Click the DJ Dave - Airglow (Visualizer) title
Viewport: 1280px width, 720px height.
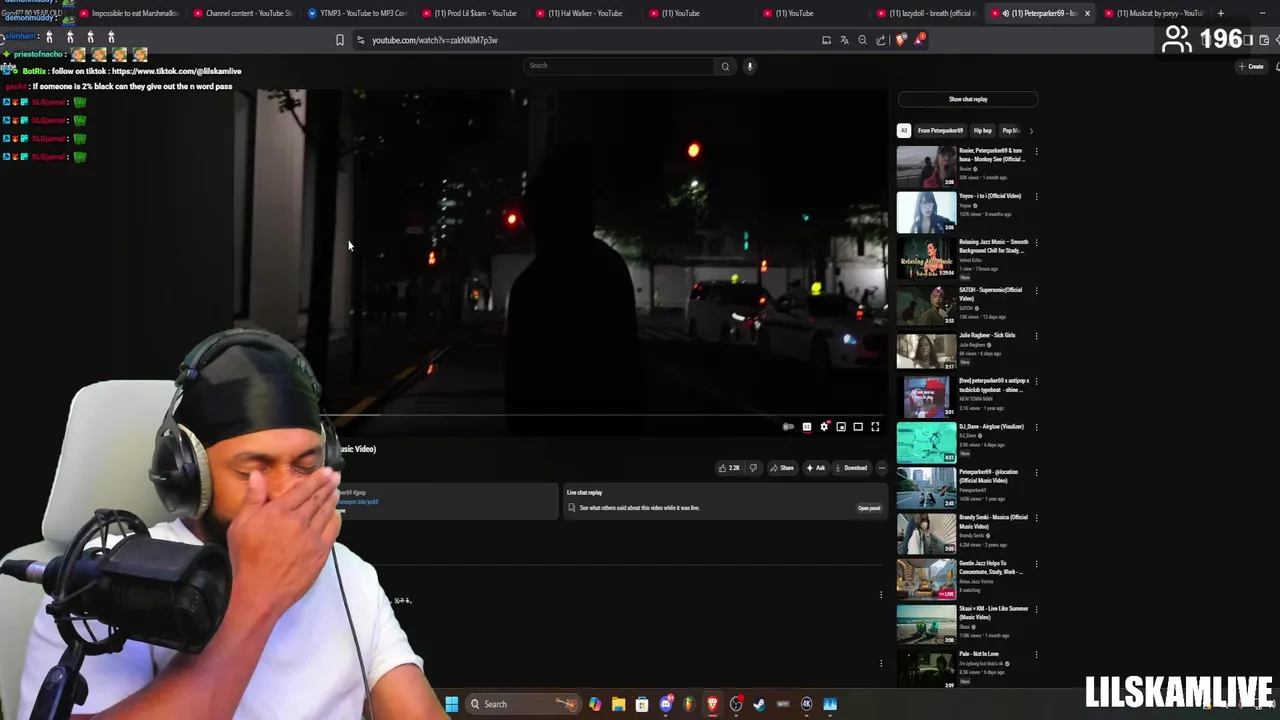[990, 427]
